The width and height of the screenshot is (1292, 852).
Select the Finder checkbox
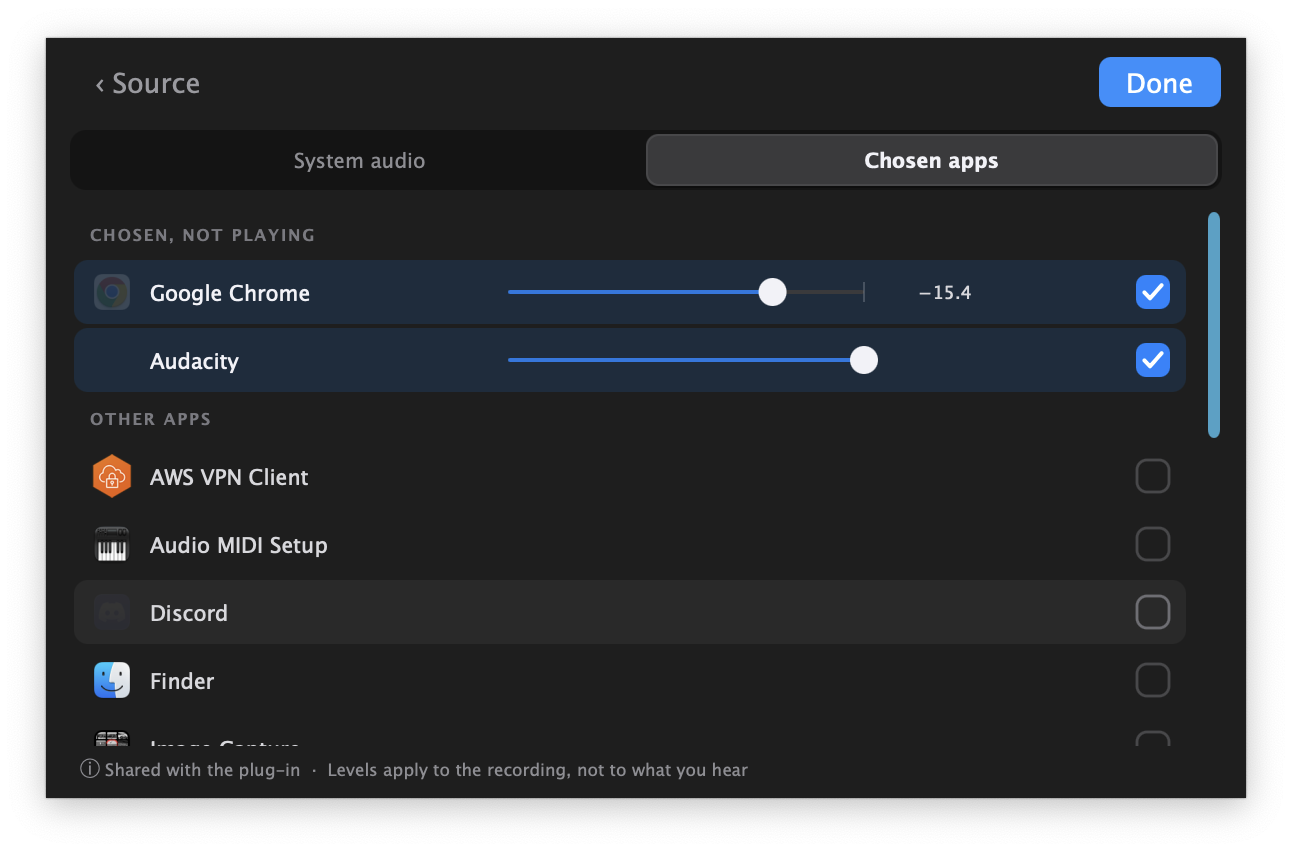(1153, 680)
